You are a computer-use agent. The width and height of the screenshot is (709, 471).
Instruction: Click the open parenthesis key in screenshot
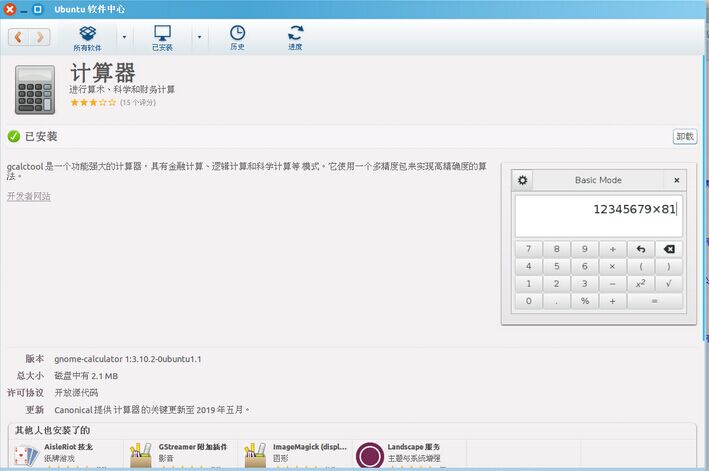pos(641,266)
